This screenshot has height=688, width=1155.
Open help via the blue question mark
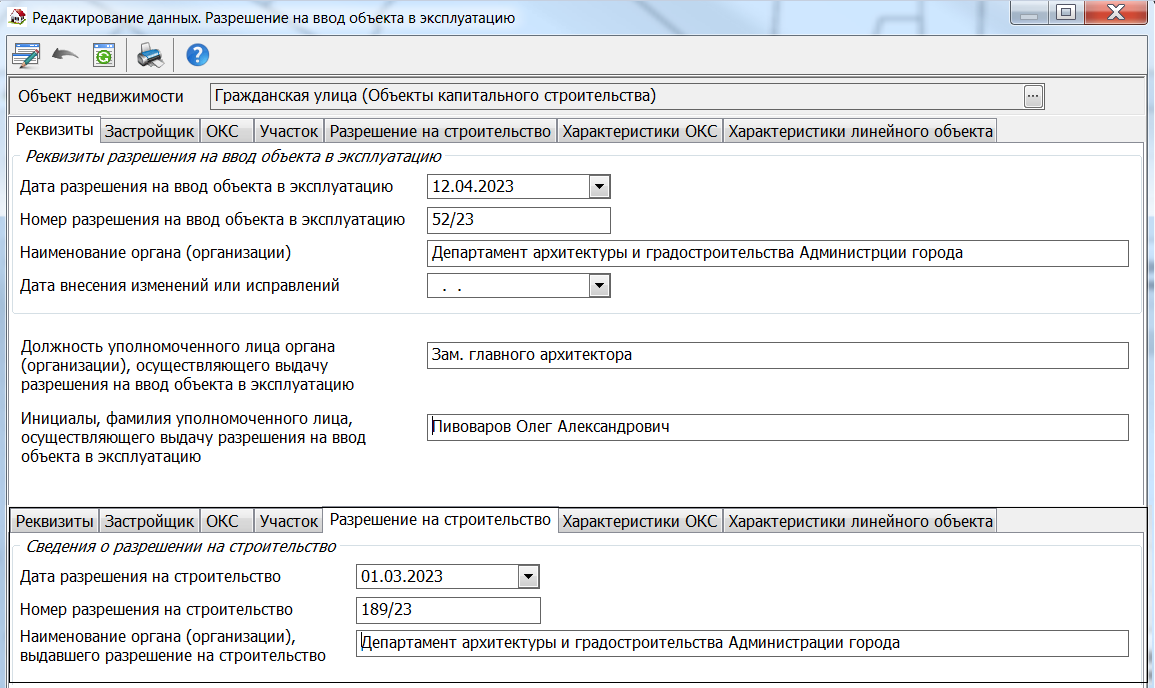(x=198, y=55)
